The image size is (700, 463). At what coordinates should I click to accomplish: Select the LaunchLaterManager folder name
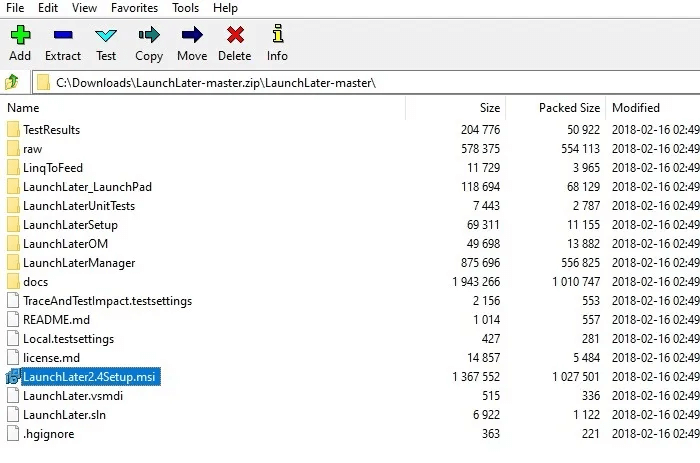(x=79, y=263)
